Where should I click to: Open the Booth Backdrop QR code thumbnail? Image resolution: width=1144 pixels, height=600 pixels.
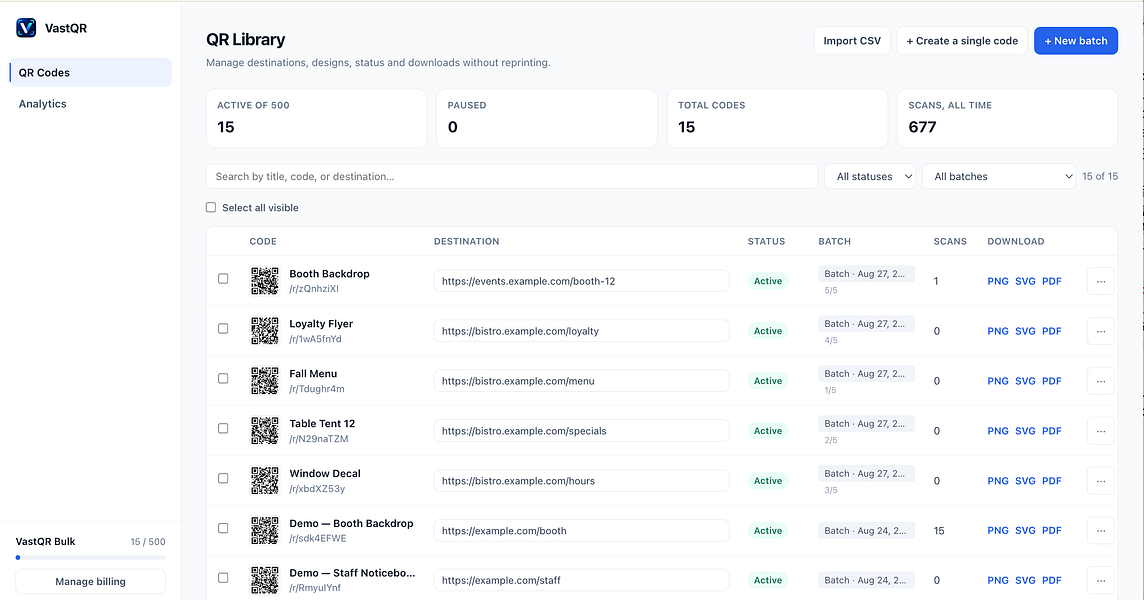pyautogui.click(x=265, y=281)
